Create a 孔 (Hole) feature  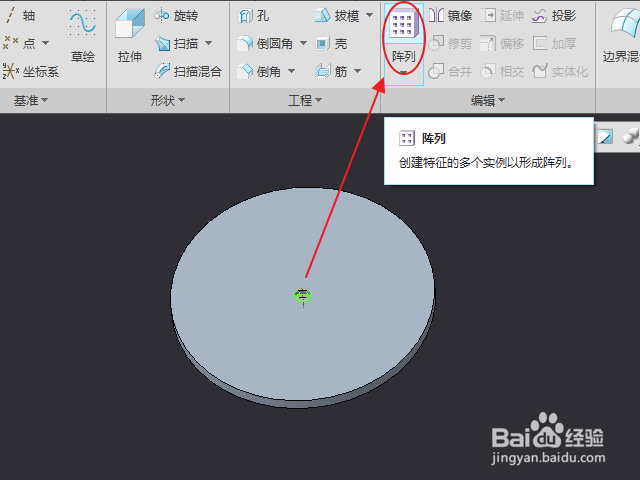point(253,16)
